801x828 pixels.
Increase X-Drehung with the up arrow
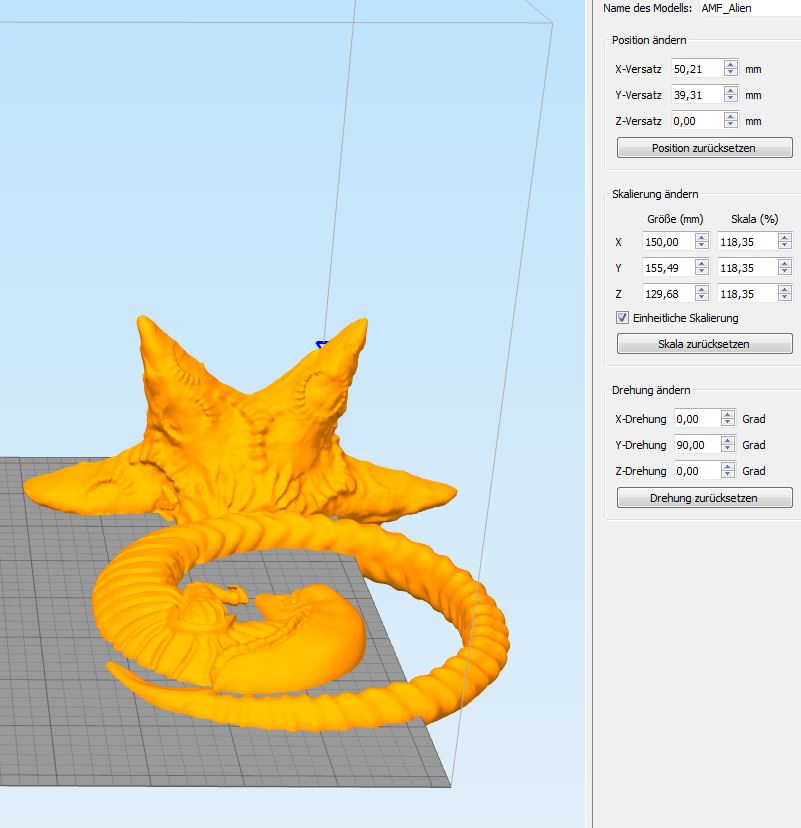point(728,414)
